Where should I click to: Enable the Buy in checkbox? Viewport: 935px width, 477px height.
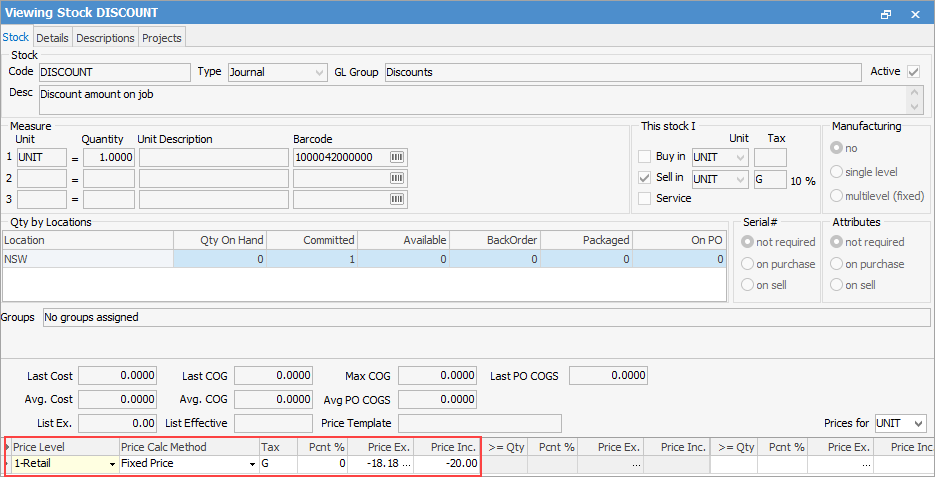pos(645,157)
